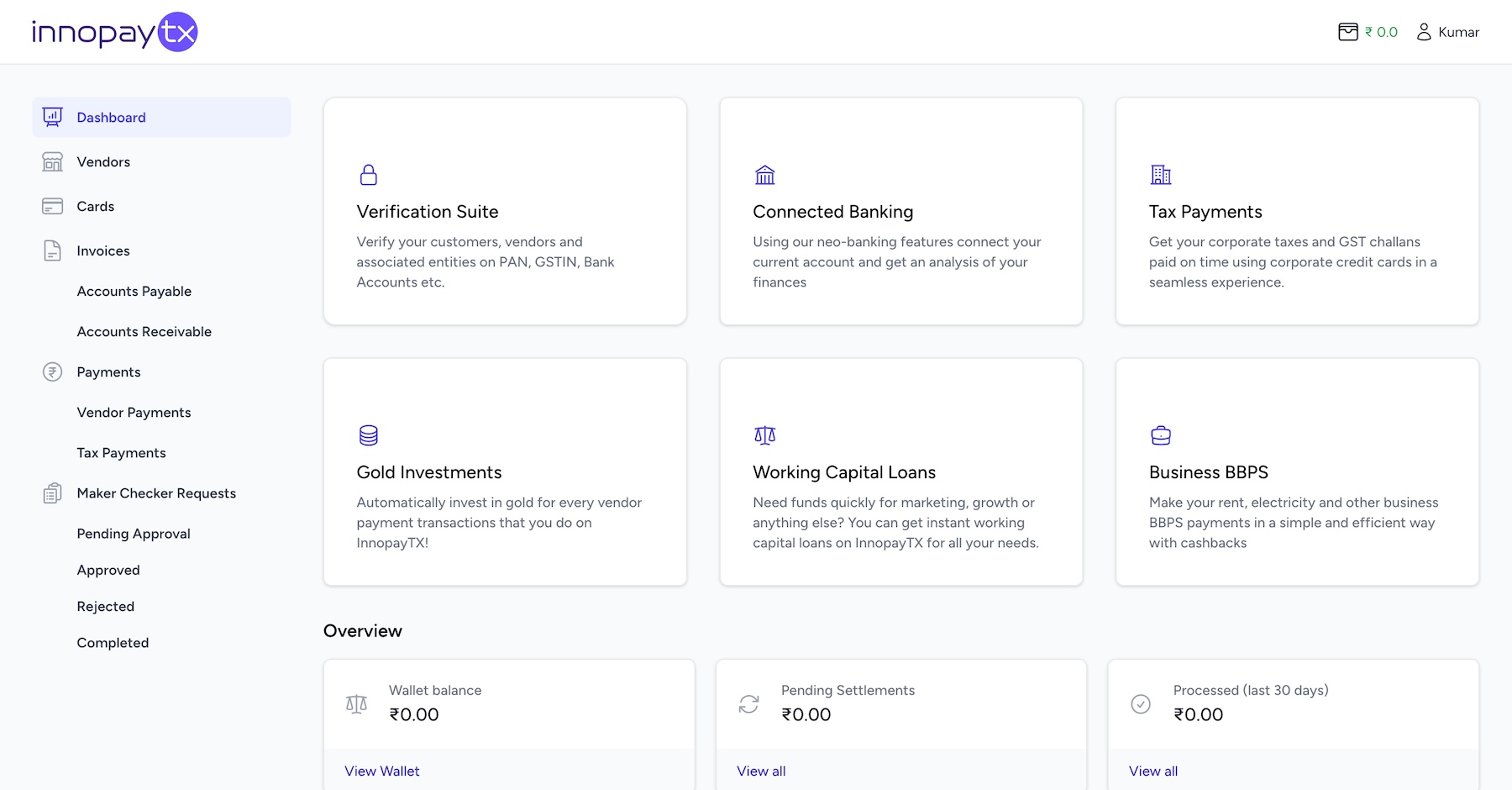Viewport: 1512px width, 790px height.
Task: Click the lock icon on Verification Suite card
Action: [x=369, y=175]
